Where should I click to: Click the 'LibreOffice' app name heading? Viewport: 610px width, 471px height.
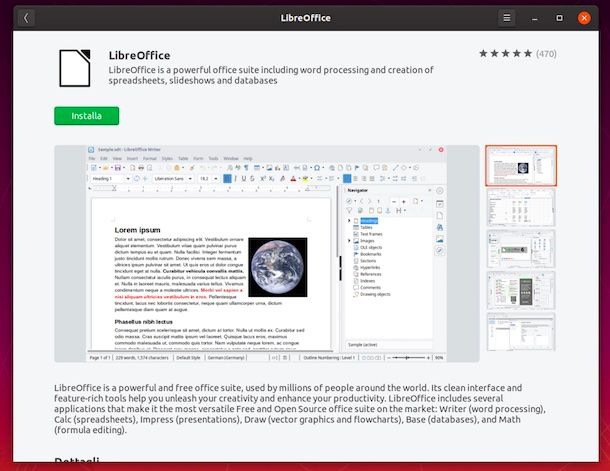139,55
